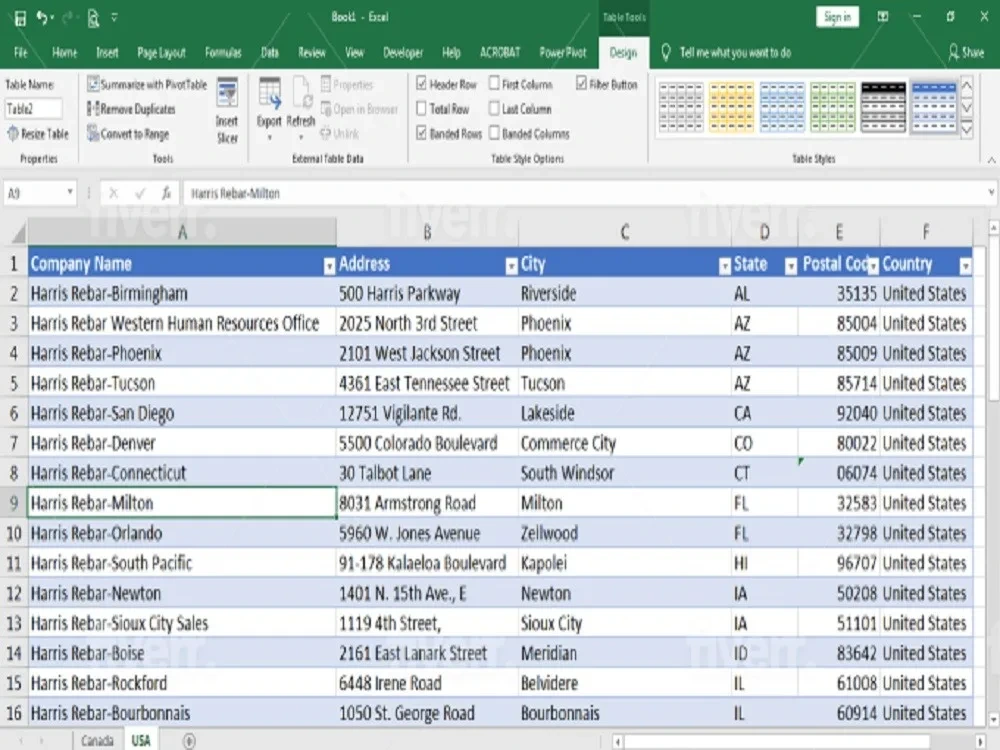This screenshot has width=1000, height=750.
Task: Click the Select All corner triangle
Action: (x=18, y=233)
